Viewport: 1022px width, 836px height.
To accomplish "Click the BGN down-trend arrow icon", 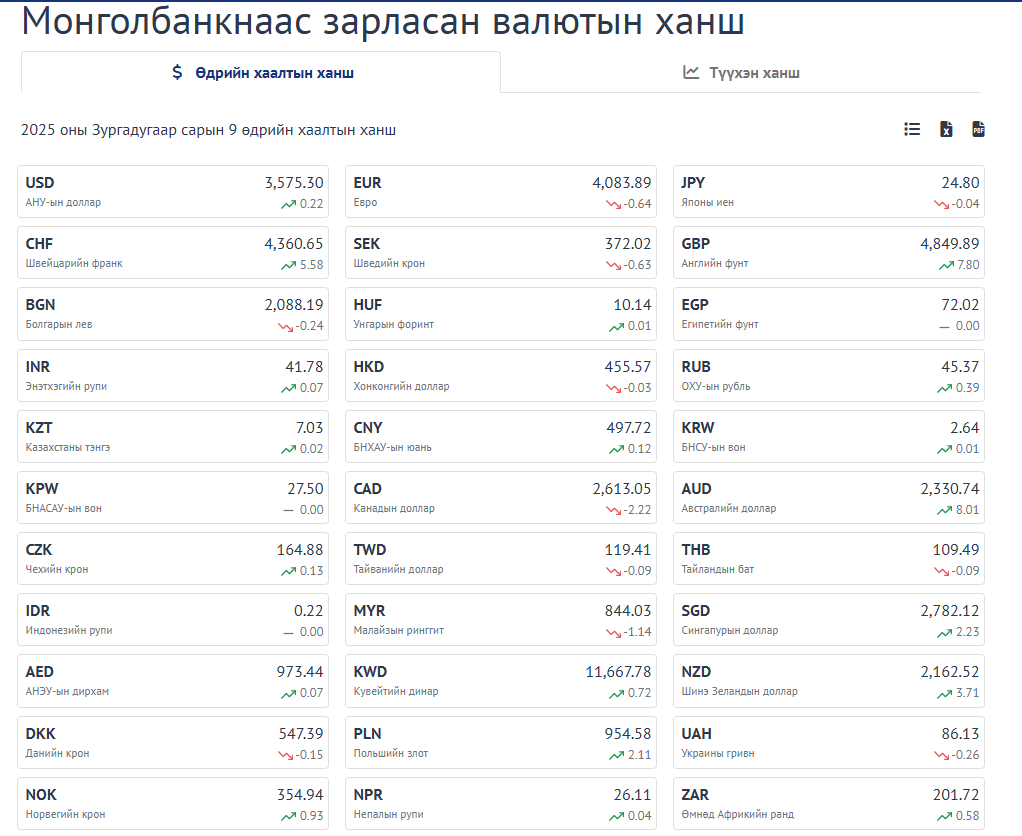I will tap(285, 326).
